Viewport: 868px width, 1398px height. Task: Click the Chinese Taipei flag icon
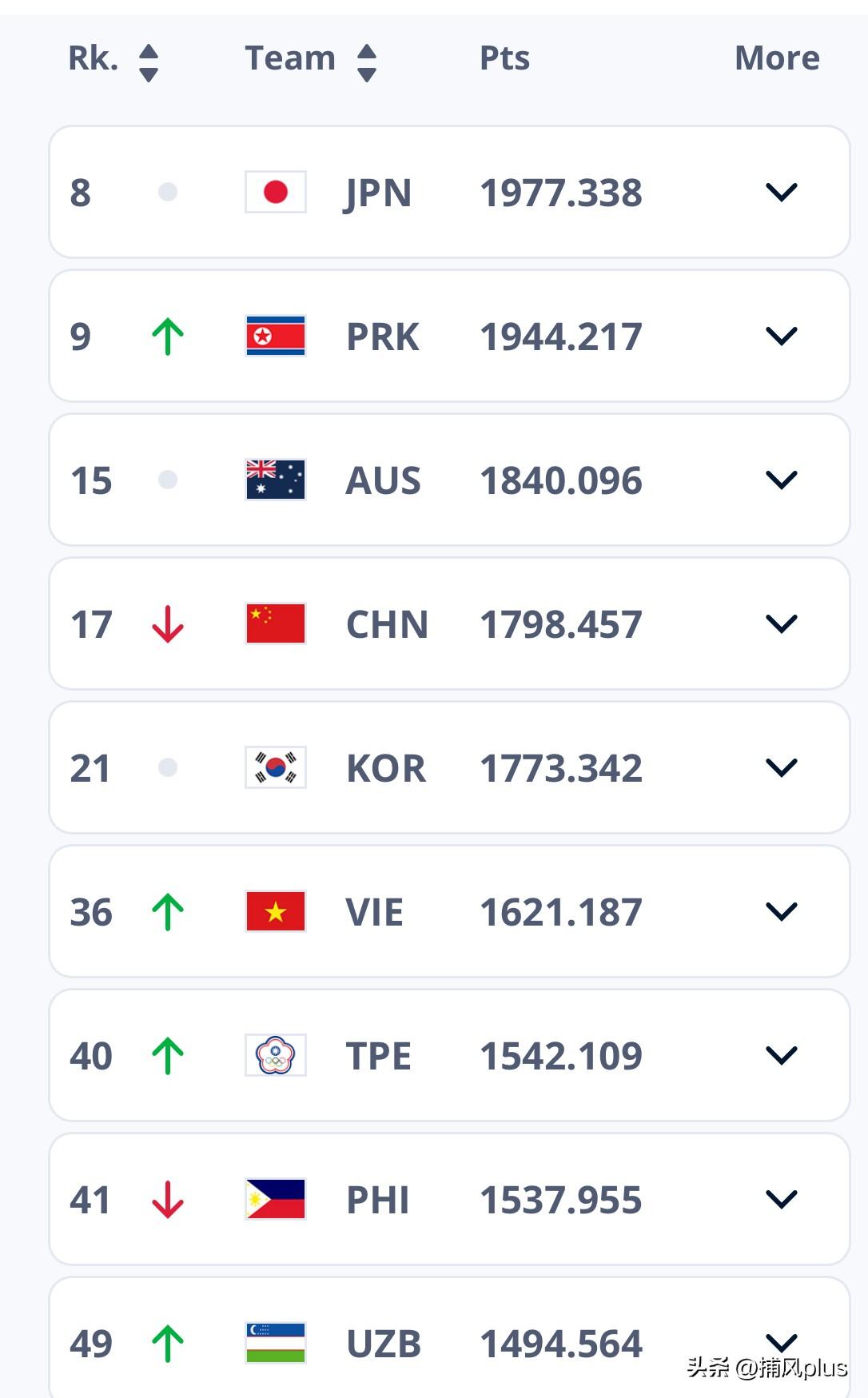275,1055
